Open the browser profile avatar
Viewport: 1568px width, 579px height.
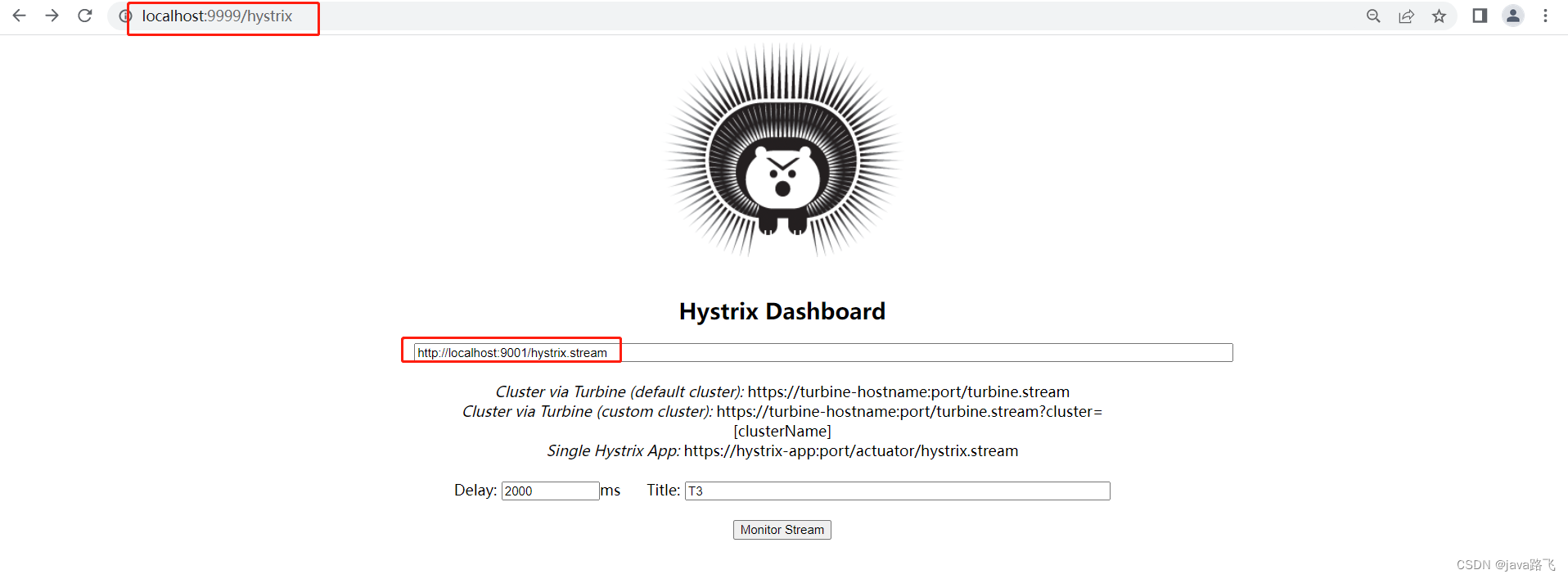1513,16
